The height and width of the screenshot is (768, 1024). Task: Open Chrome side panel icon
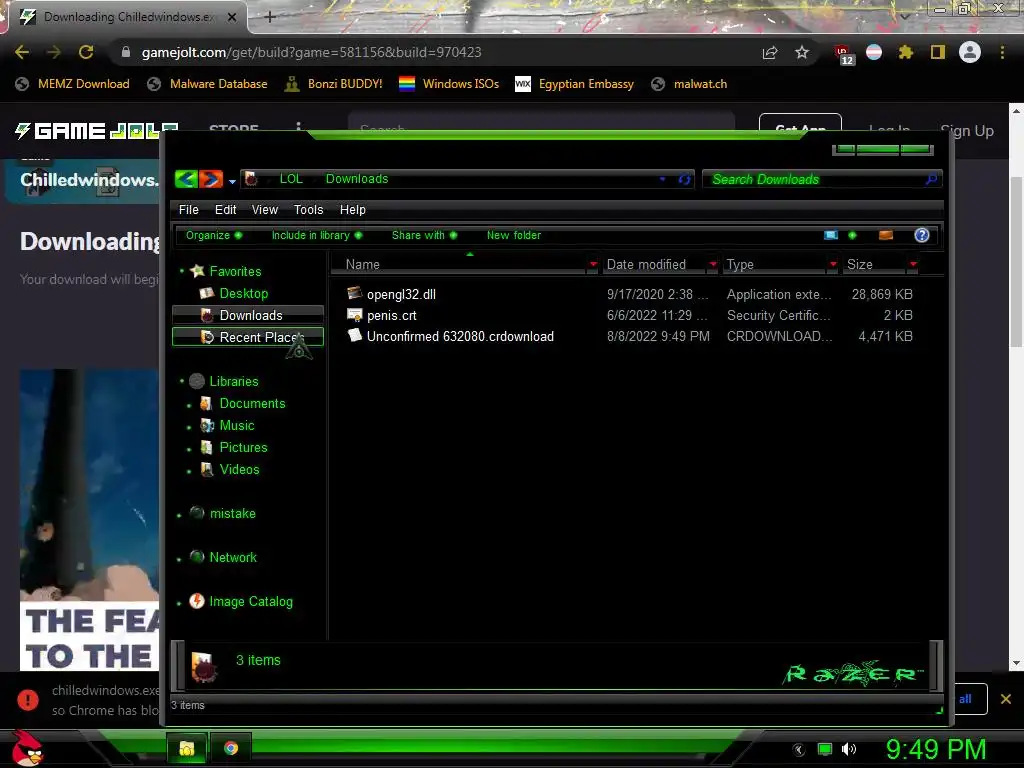(x=938, y=52)
